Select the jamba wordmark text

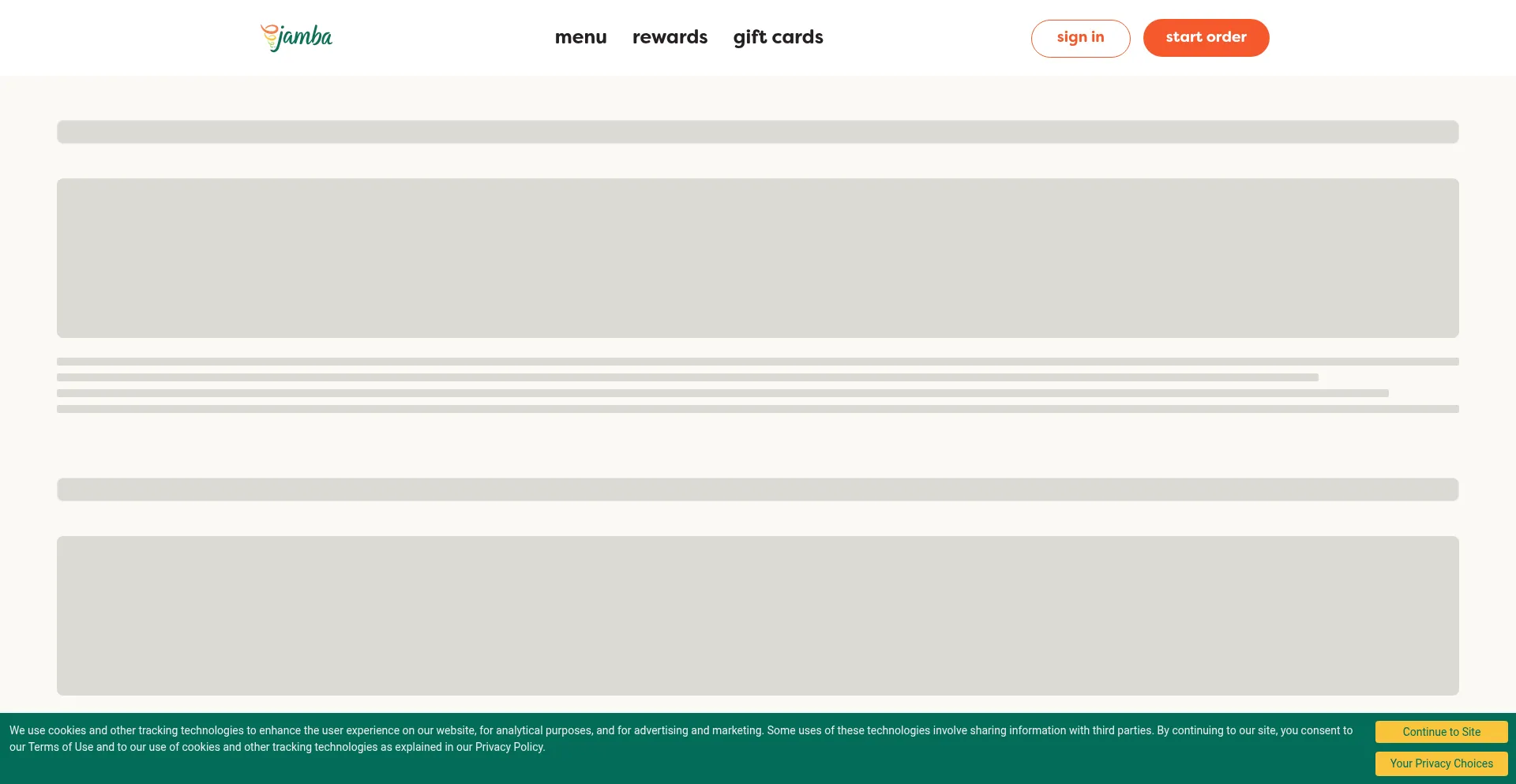coord(306,37)
